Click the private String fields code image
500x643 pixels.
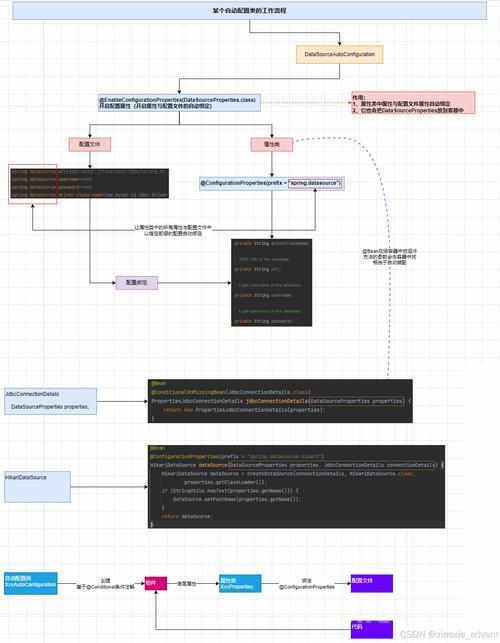pyautogui.click(x=272, y=283)
